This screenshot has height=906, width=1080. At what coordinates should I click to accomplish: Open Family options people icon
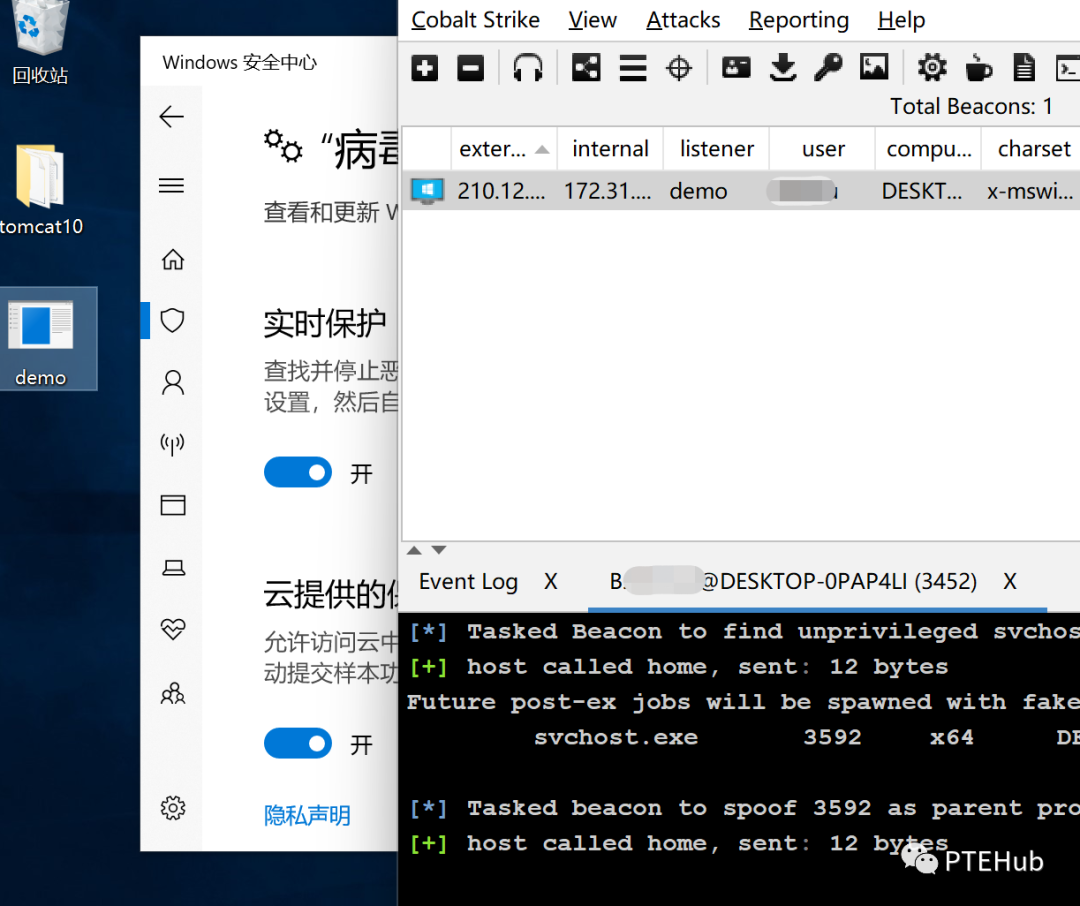pos(173,692)
